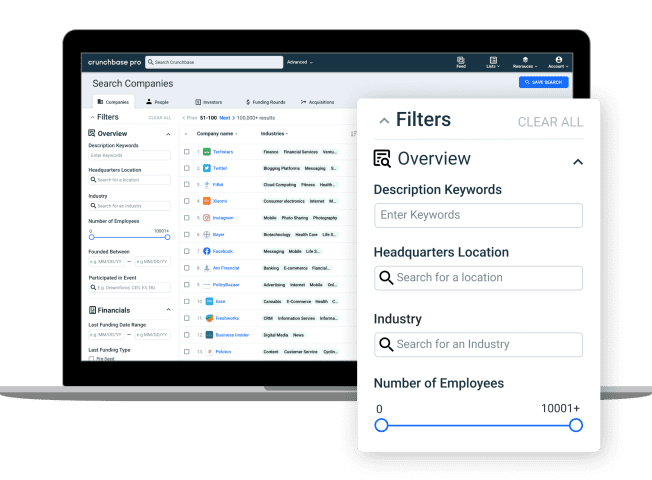652x480 pixels.
Task: Open the Advanced dropdown beside search bar
Action: click(x=300, y=62)
